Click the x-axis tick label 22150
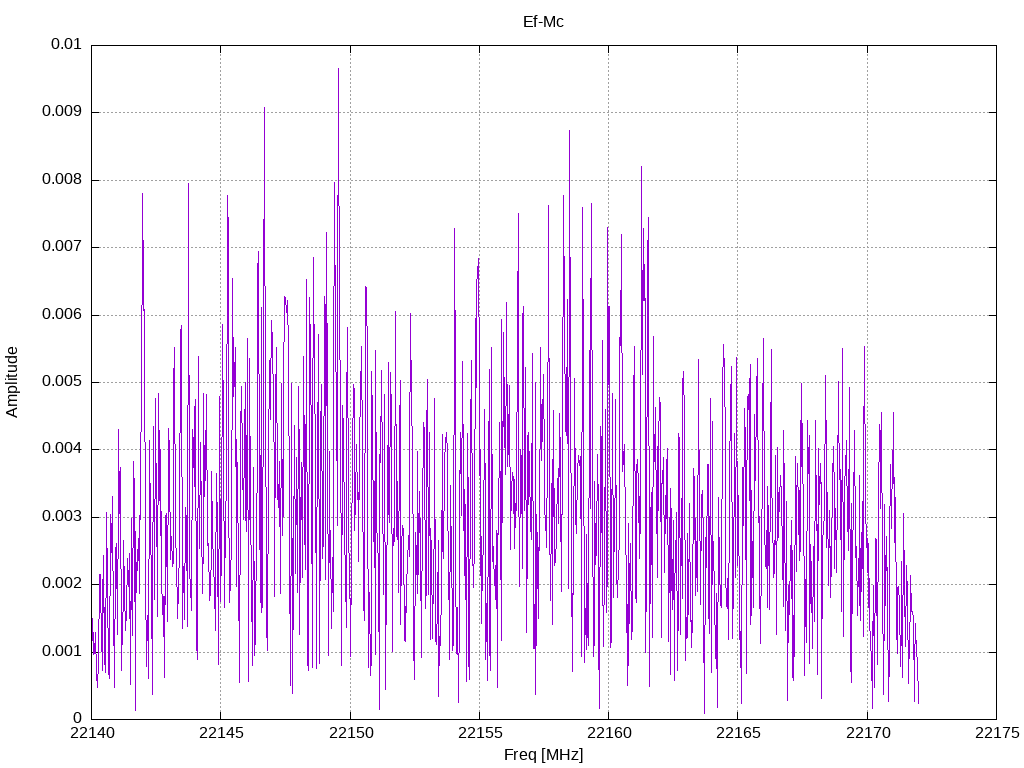 [350, 733]
